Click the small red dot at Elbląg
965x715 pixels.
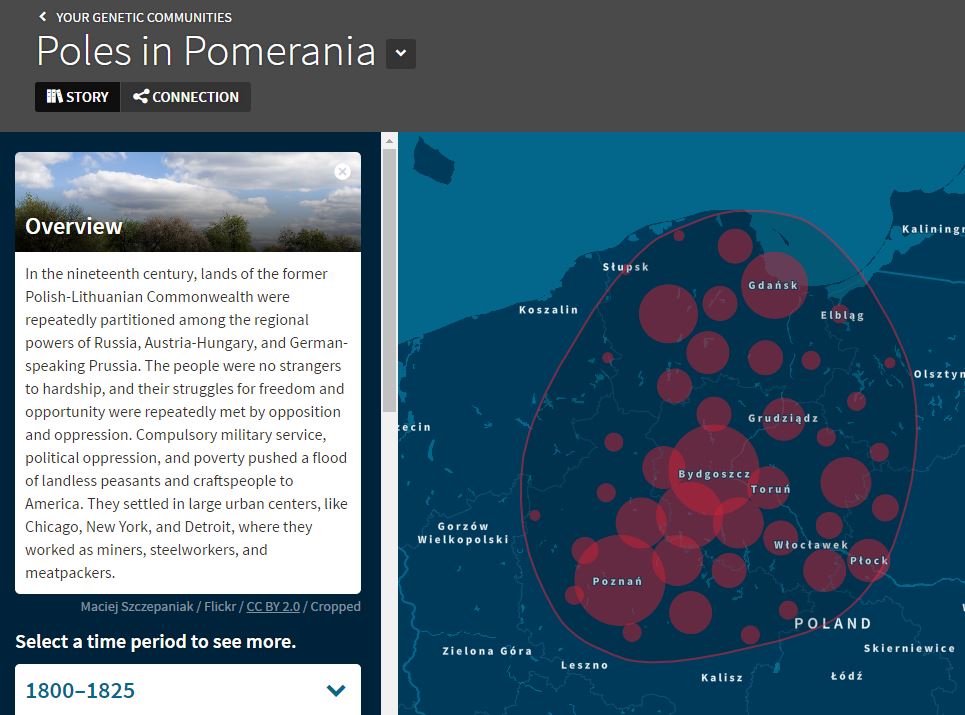840,314
